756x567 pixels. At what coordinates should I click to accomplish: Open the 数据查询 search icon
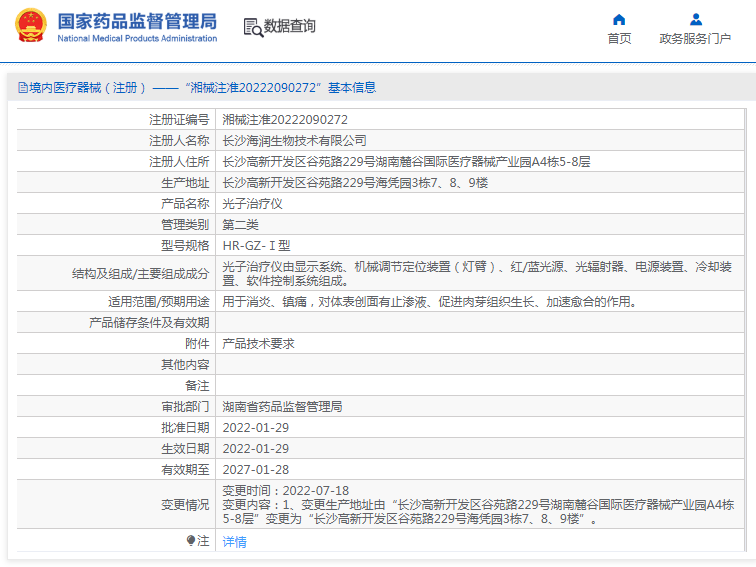253,27
